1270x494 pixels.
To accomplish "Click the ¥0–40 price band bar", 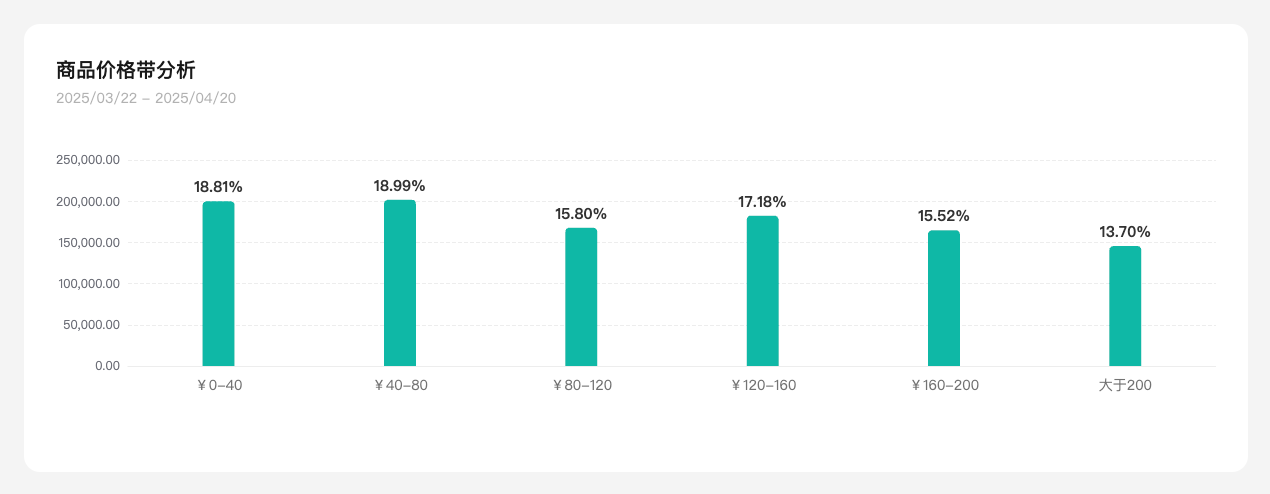I will click(218, 284).
